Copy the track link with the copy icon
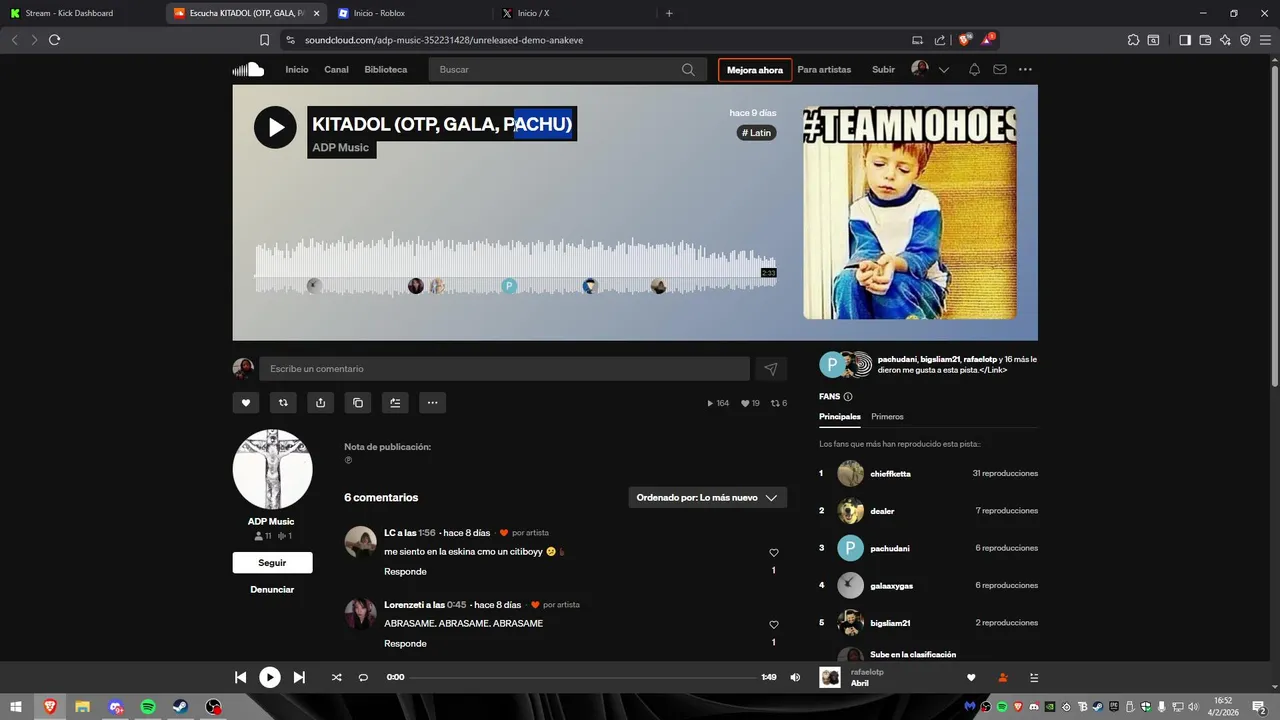The image size is (1280, 720). coord(358,403)
